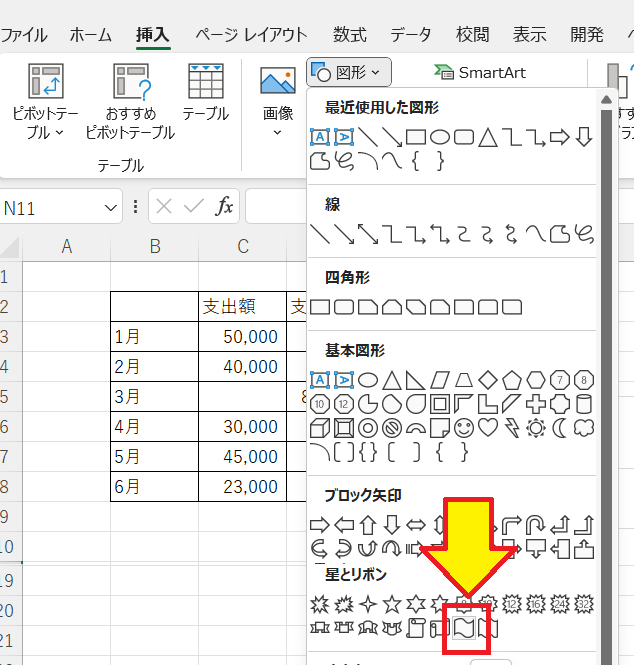634x665 pixels.
Task: Select the Cube shape in basic shapes
Action: pyautogui.click(x=320, y=428)
